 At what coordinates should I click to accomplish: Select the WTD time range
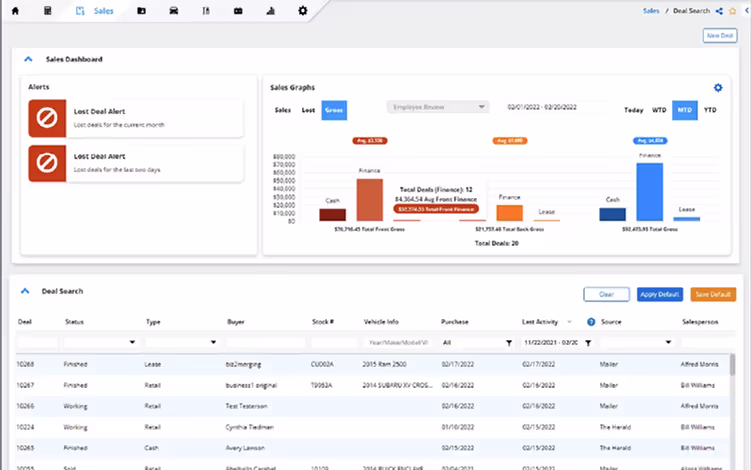[659, 110]
